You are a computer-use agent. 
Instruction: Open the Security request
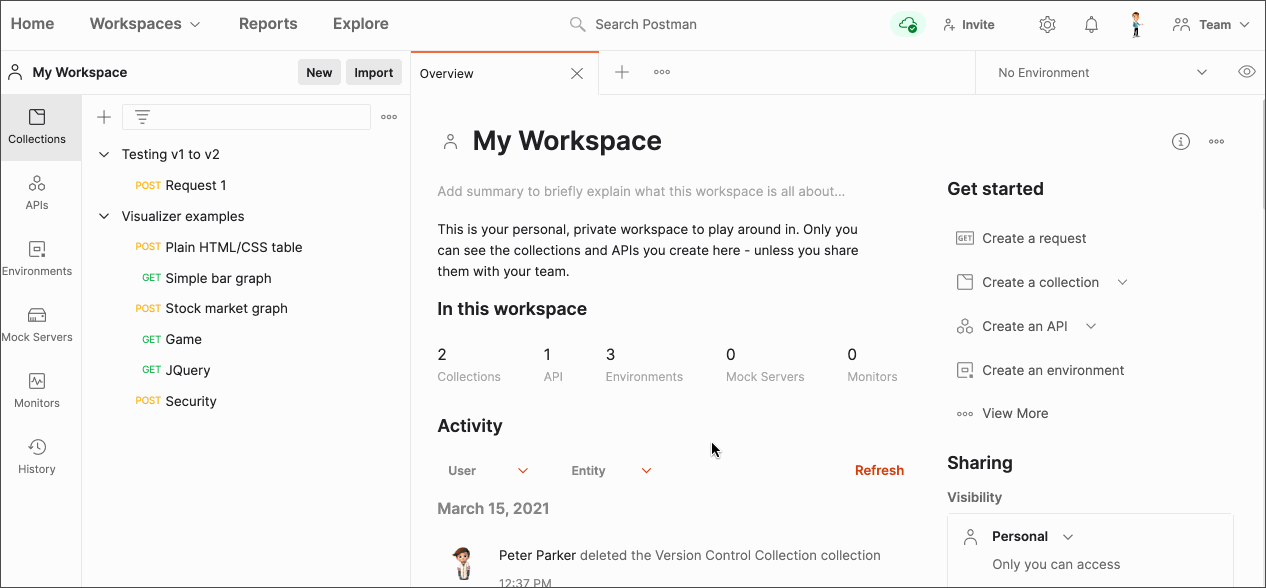pos(191,401)
